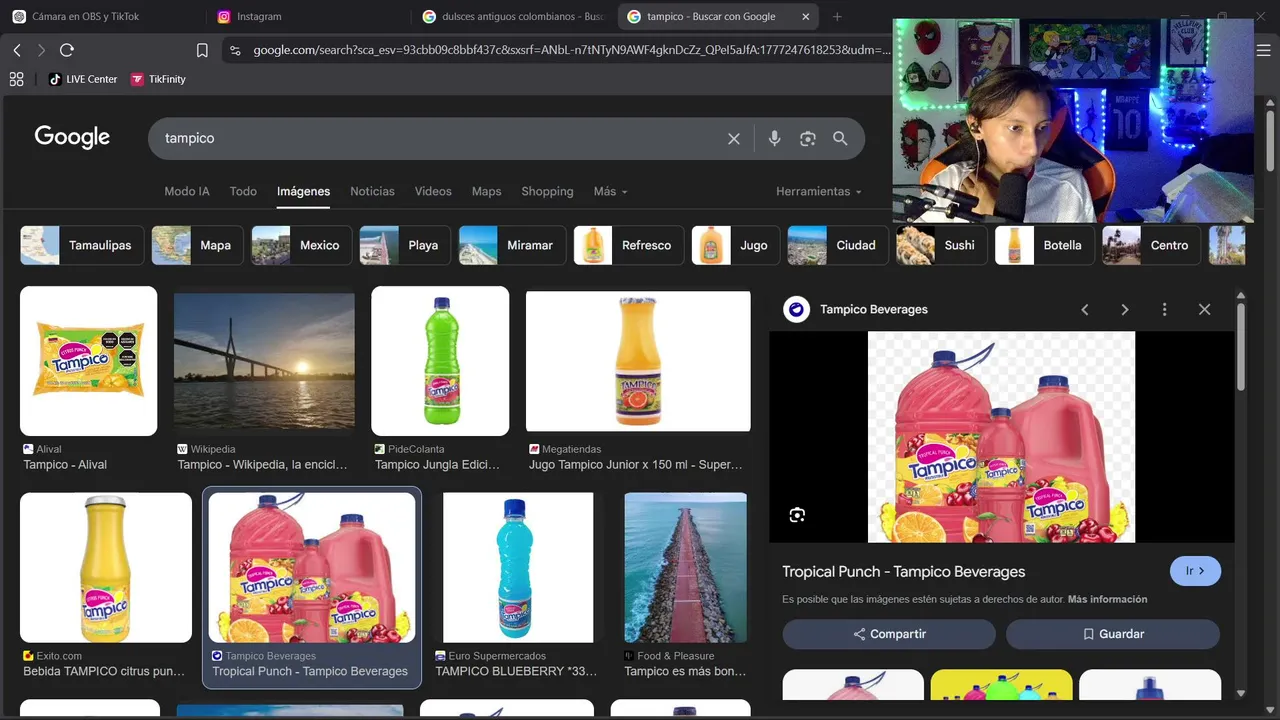The height and width of the screenshot is (720, 1280).
Task: Open the site information icon in address bar
Action: (234, 50)
